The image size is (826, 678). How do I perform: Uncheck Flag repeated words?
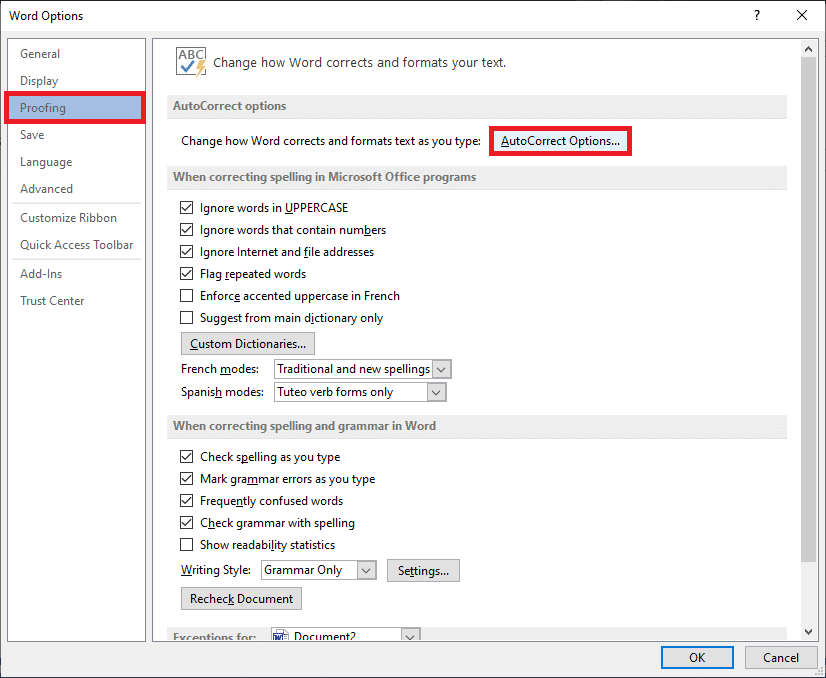(186, 274)
